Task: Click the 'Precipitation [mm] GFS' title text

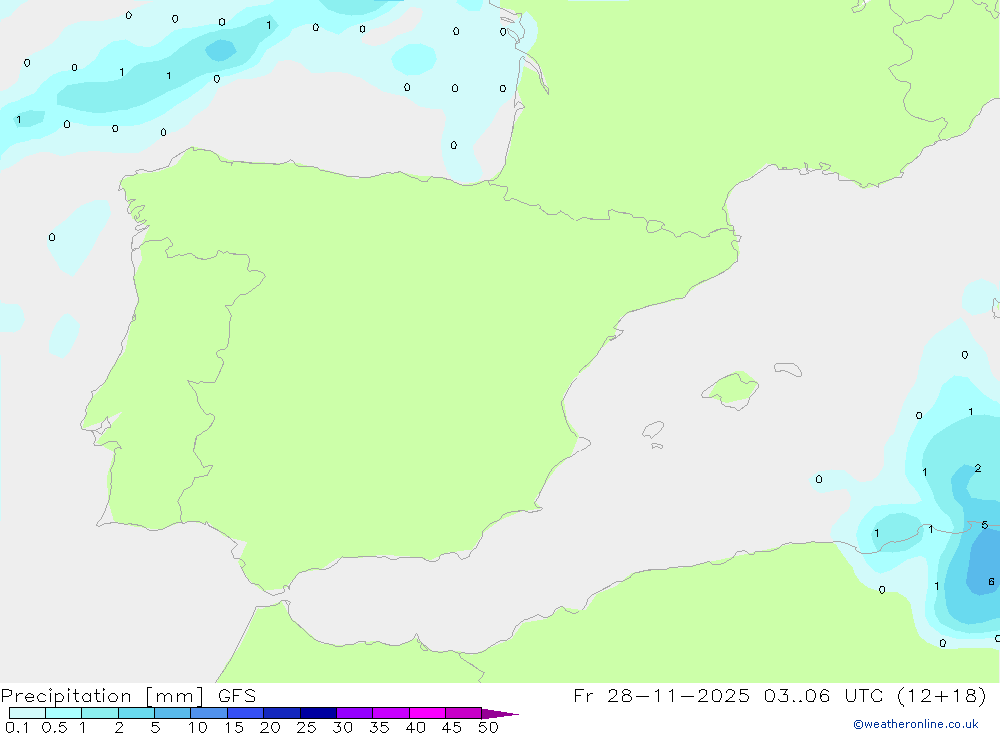Action: pos(128,695)
